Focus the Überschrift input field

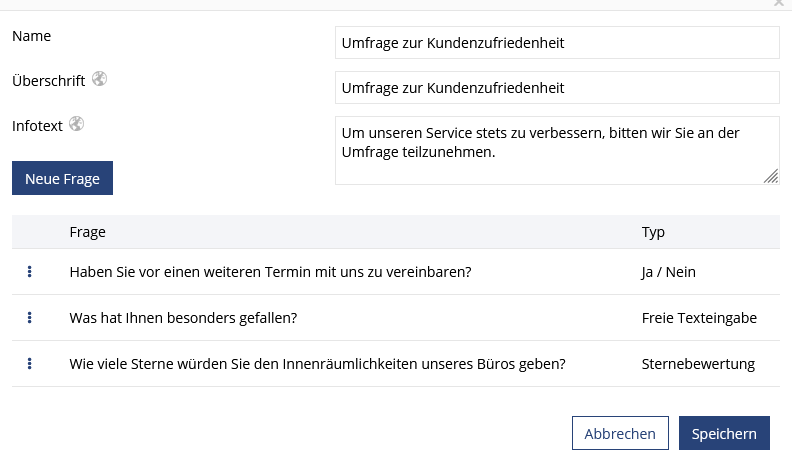pos(557,88)
